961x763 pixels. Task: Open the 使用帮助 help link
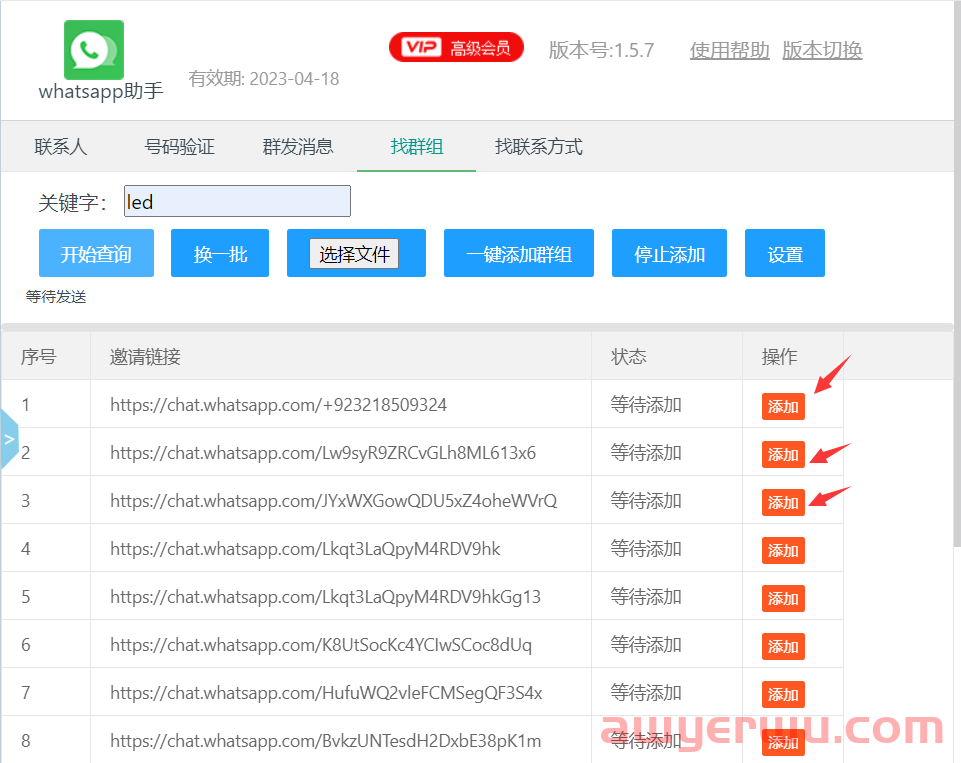coord(729,51)
